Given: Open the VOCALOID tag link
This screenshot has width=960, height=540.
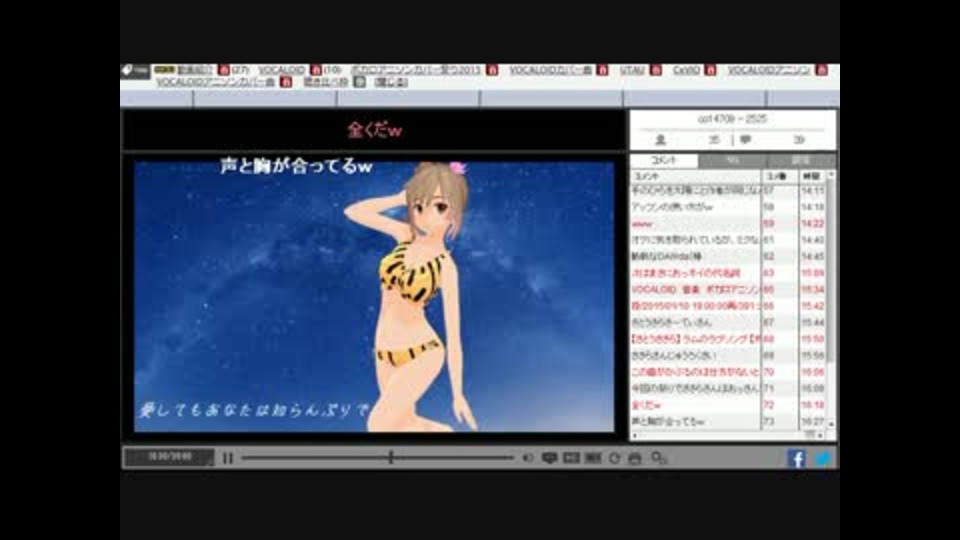Looking at the screenshot, I should tap(281, 70).
